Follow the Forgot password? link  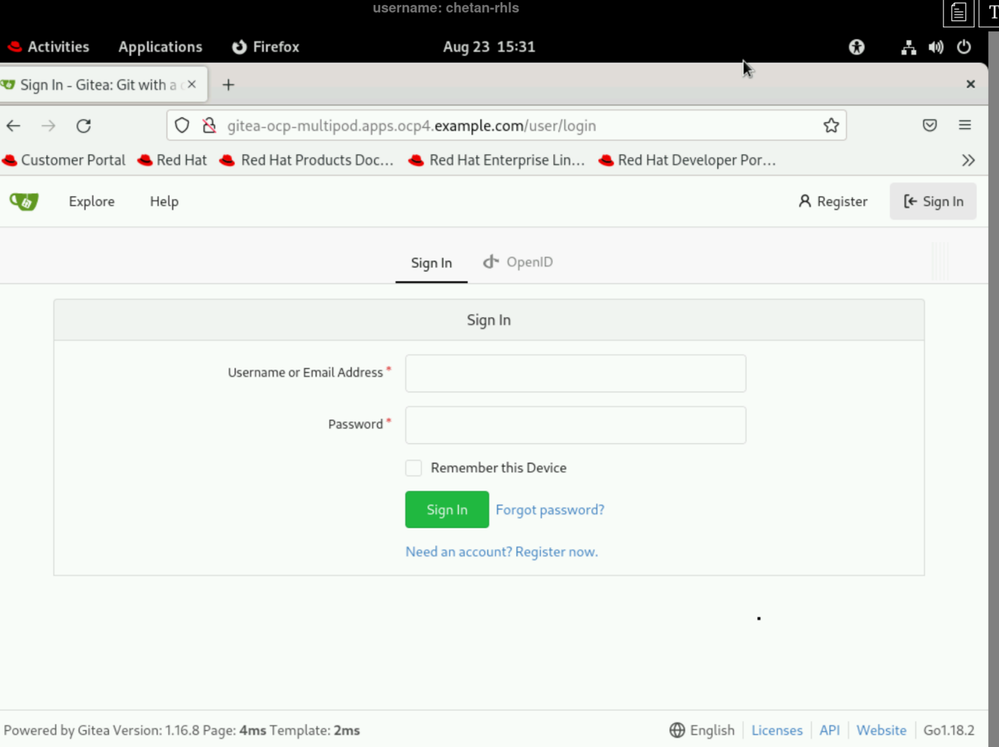(549, 510)
